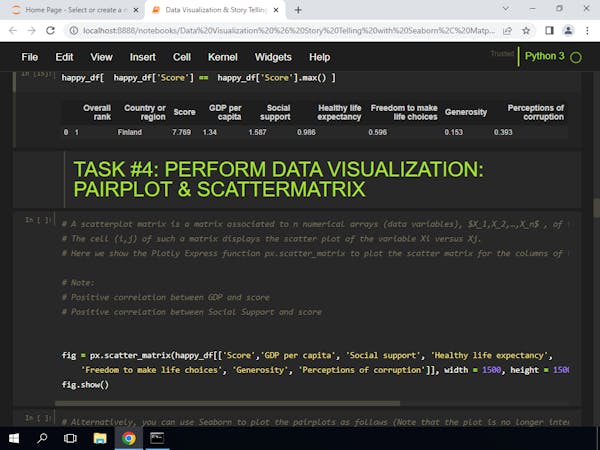Click the happy_df Score max code line
600x450 pixels.
(x=199, y=78)
